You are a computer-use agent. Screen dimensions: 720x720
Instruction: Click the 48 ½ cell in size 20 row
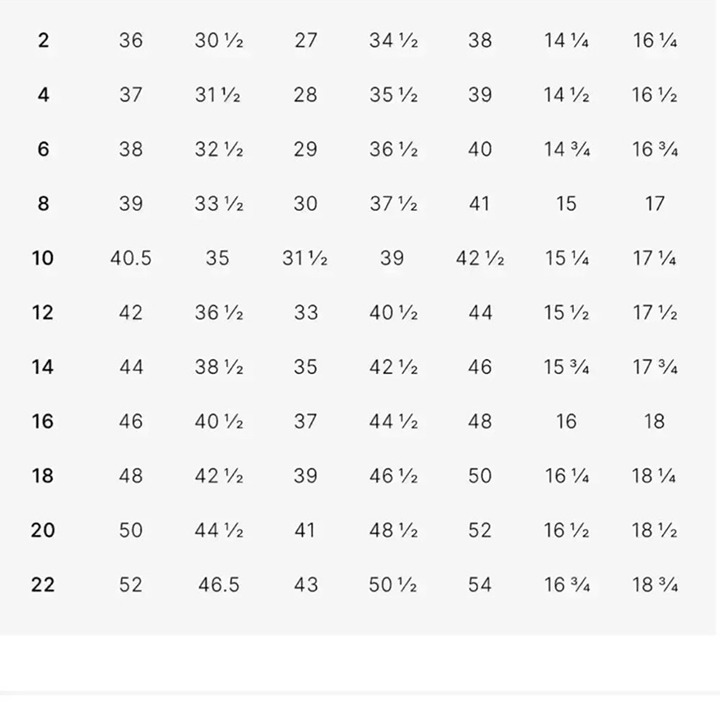(394, 530)
